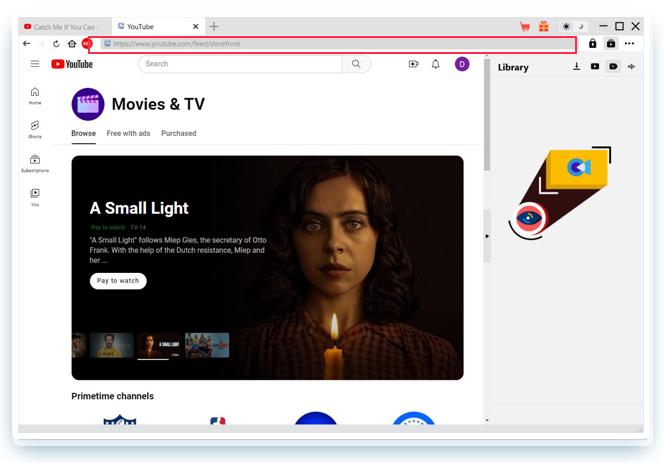664x463 pixels.
Task: Select the A Small Light carousel thumbnail
Action: (x=159, y=345)
